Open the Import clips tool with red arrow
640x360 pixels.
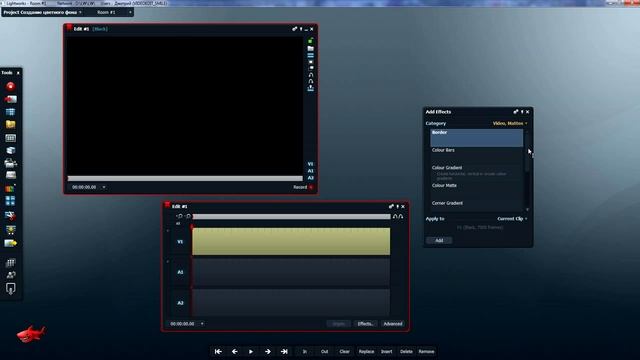pos(11,99)
